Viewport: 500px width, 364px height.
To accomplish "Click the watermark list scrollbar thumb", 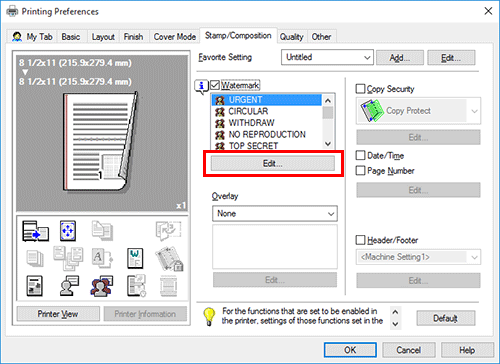I will coord(328,113).
